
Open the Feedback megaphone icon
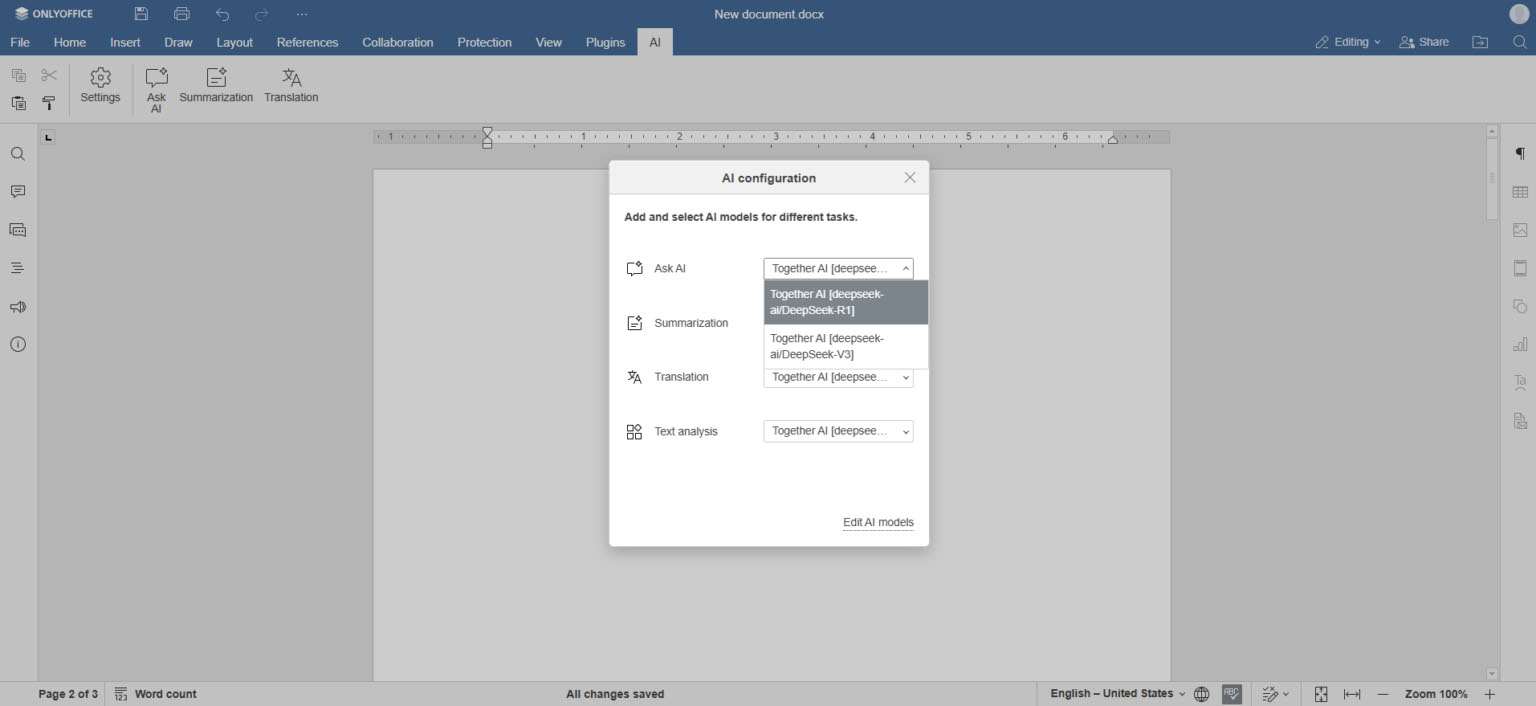18,307
